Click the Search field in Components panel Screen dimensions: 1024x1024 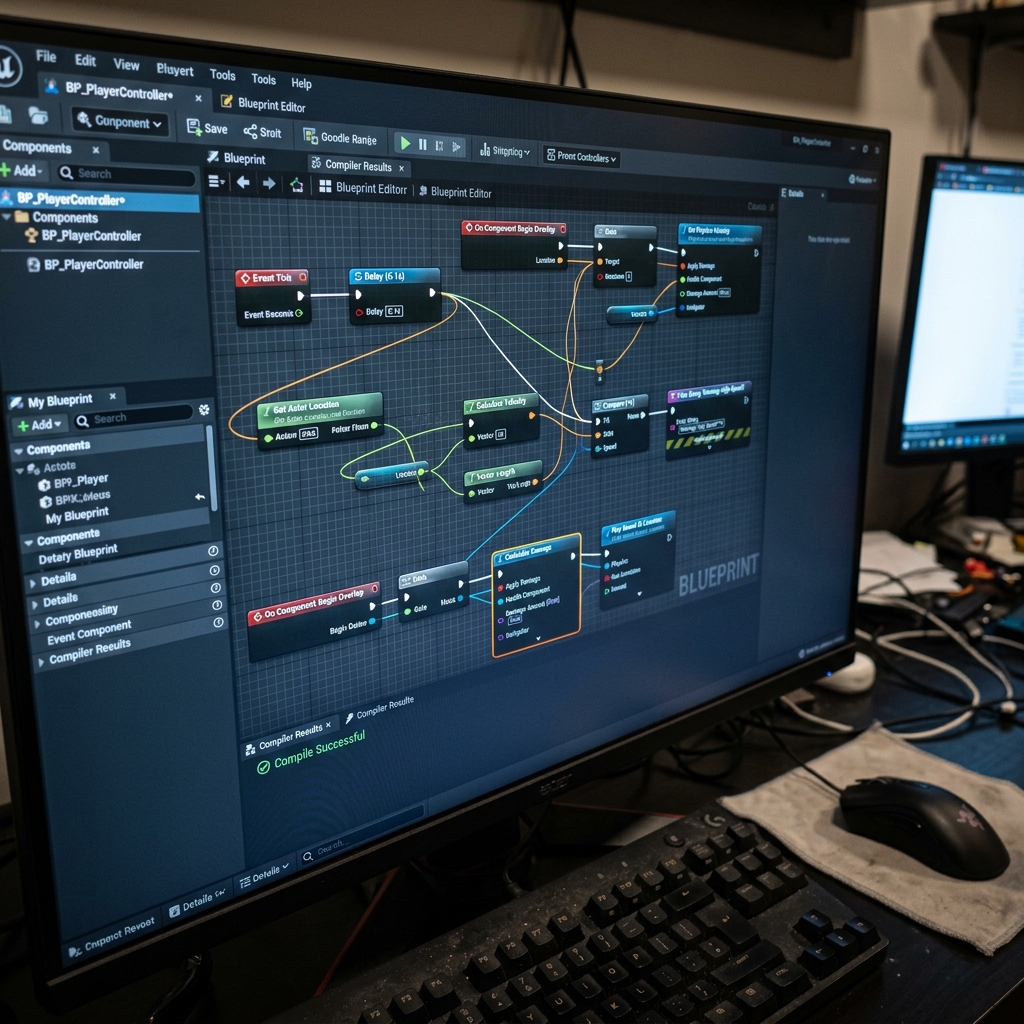126,174
